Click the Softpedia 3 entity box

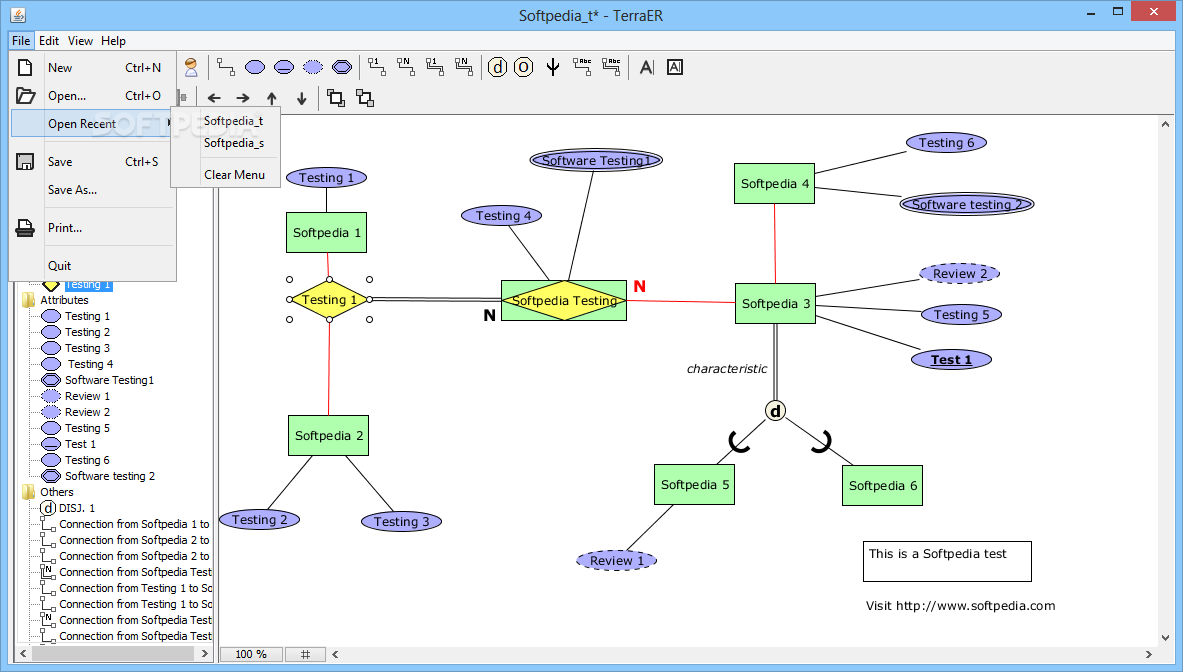pyautogui.click(x=776, y=303)
